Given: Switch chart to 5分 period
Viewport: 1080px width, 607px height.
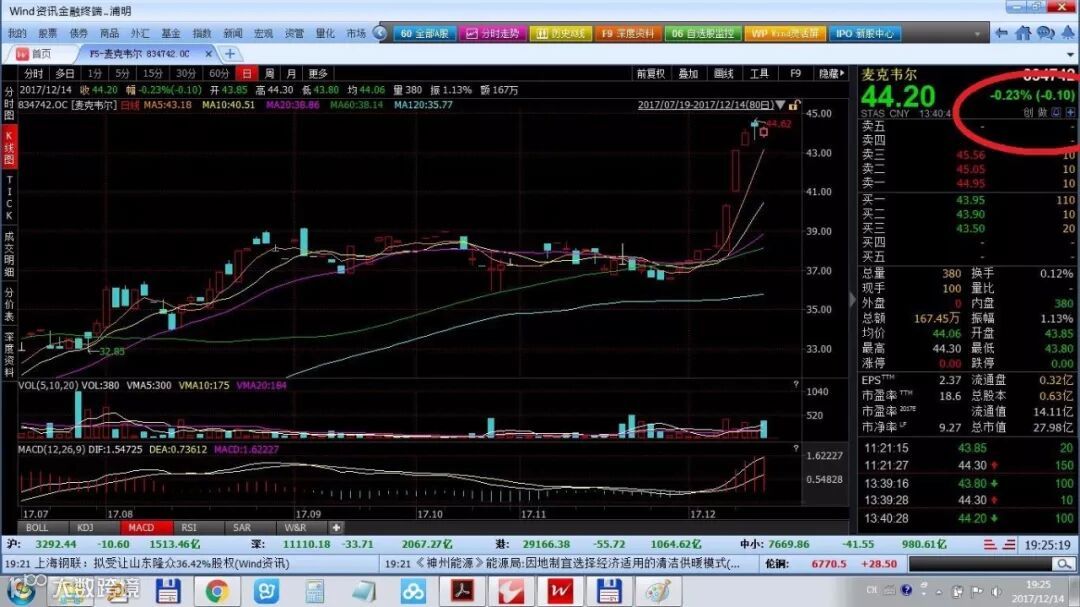Looking at the screenshot, I should [x=123, y=74].
